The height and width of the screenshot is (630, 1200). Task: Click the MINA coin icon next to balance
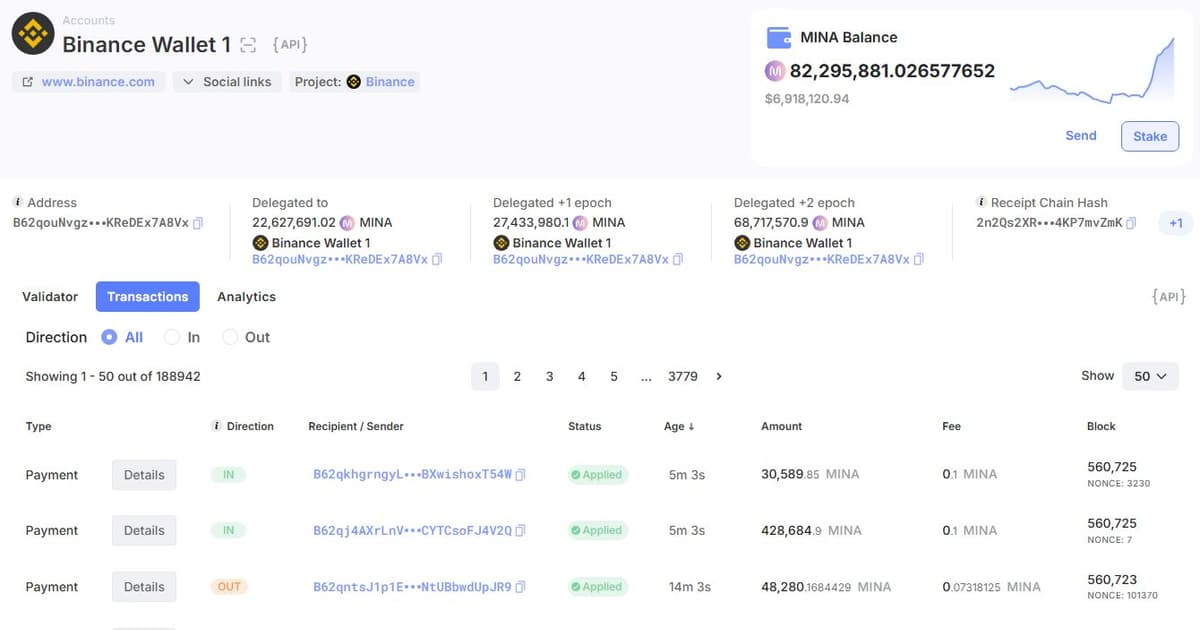coord(776,71)
